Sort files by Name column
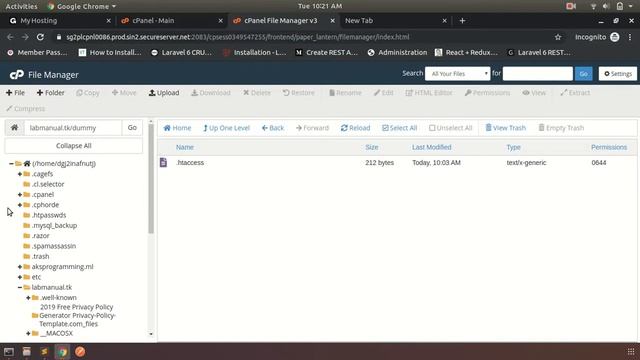Image resolution: width=640 pixels, height=360 pixels. click(x=185, y=147)
